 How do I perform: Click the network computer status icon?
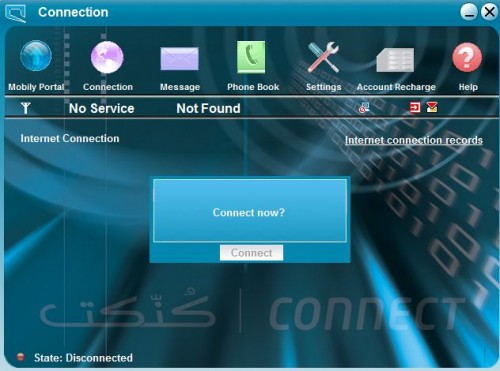(364, 108)
